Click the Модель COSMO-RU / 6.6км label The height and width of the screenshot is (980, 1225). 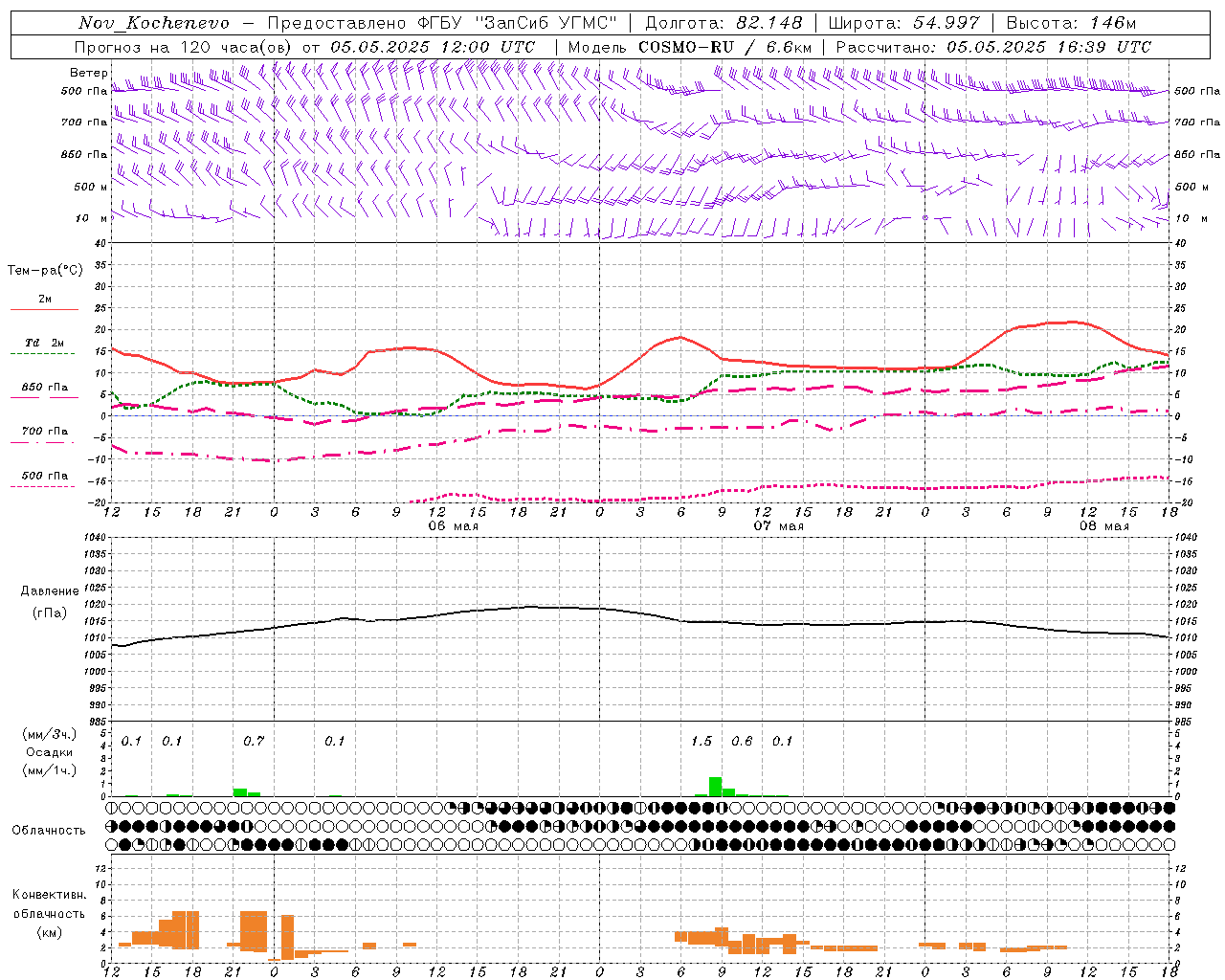click(689, 47)
